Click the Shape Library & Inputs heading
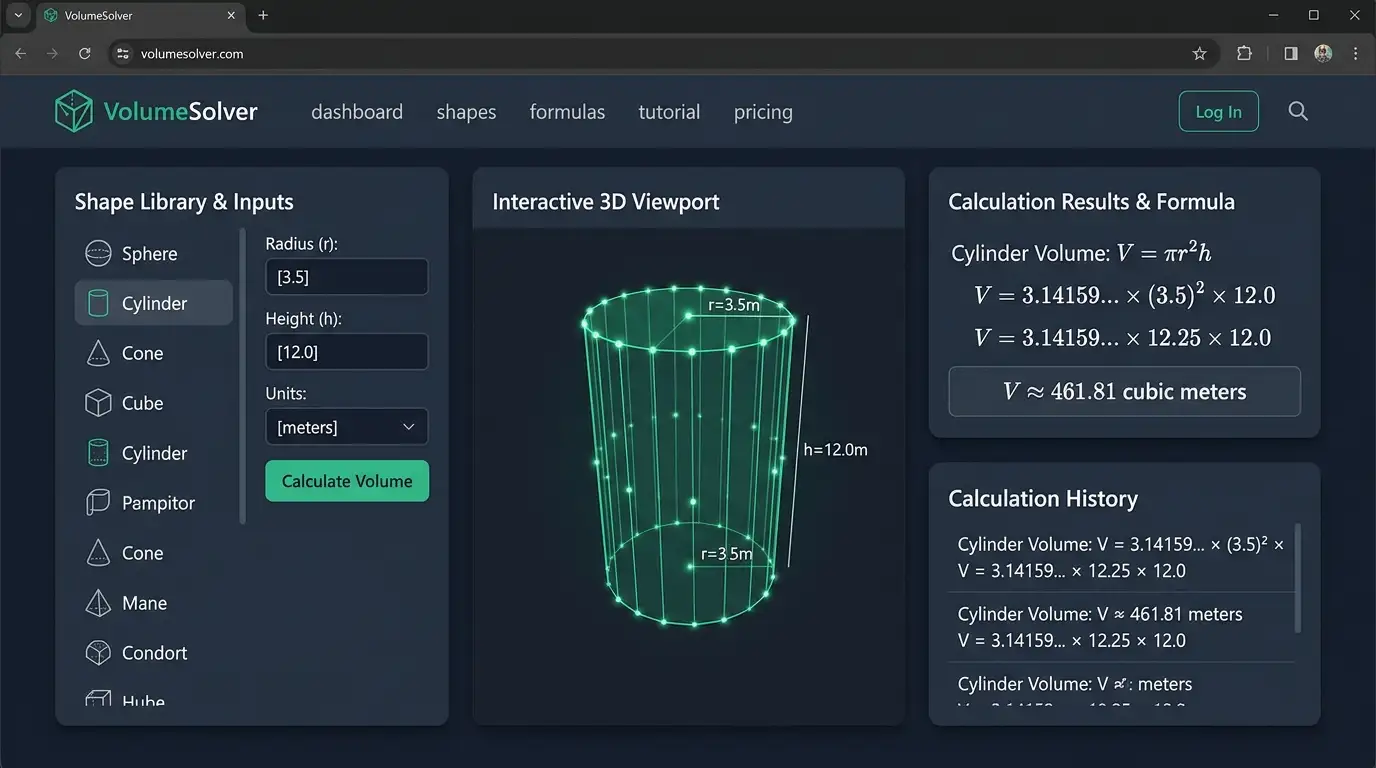Image resolution: width=1376 pixels, height=768 pixels. coord(184,202)
